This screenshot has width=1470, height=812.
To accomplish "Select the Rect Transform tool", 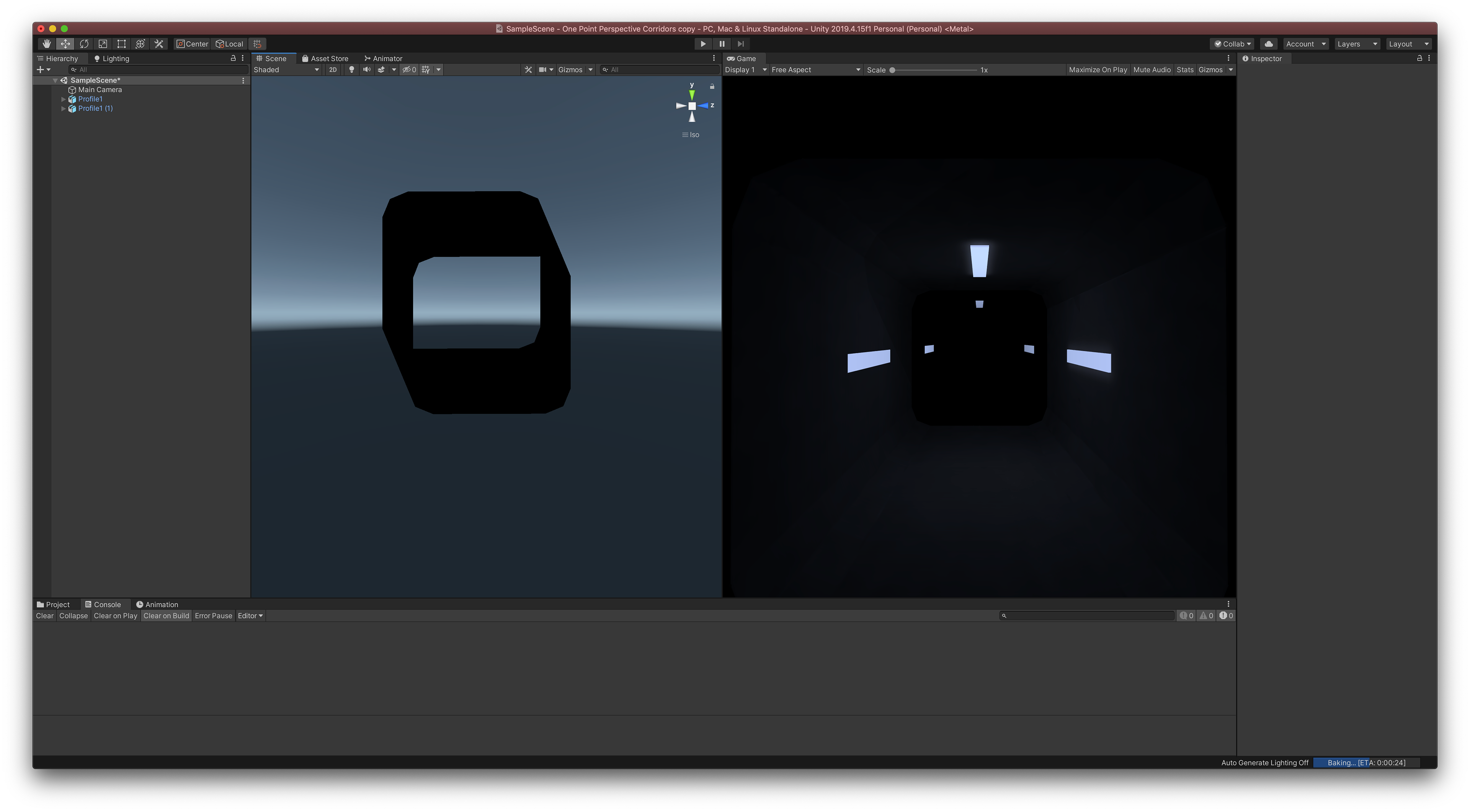I will point(122,44).
